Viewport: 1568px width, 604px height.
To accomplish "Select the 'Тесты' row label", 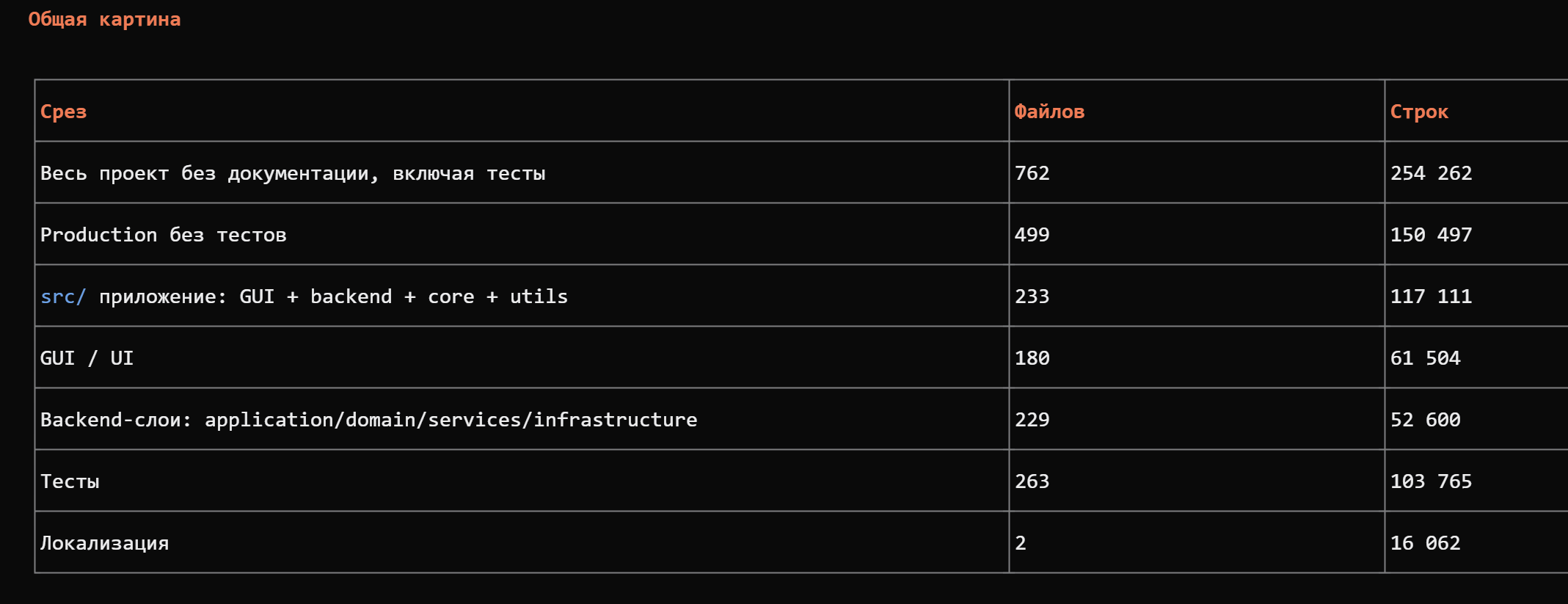I will (70, 481).
